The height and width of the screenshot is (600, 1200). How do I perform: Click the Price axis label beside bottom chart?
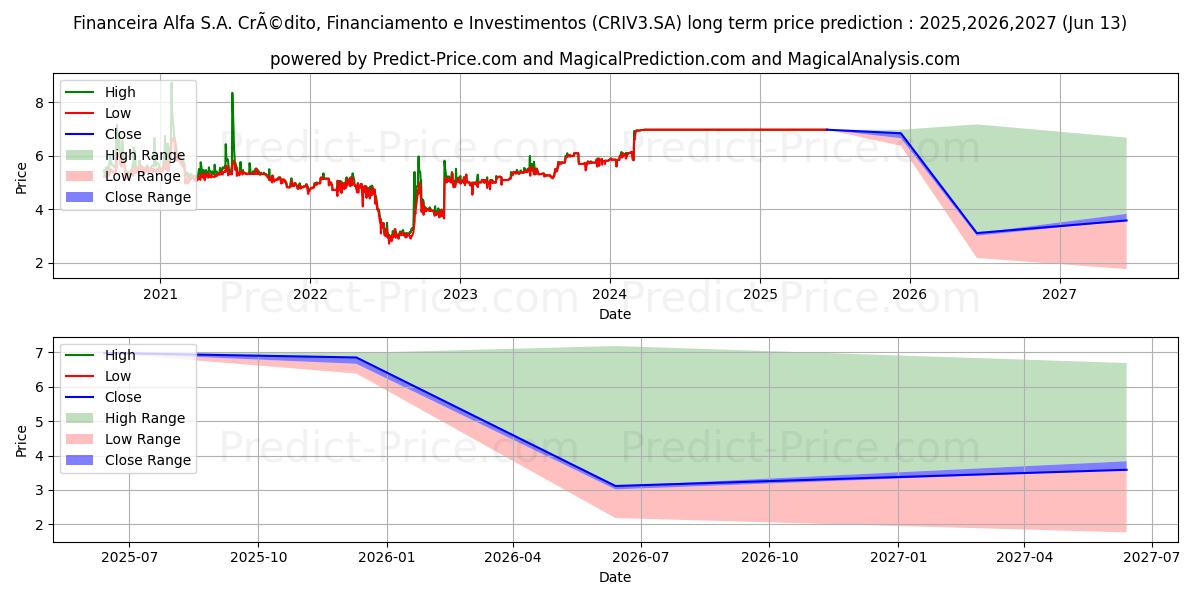(22, 440)
